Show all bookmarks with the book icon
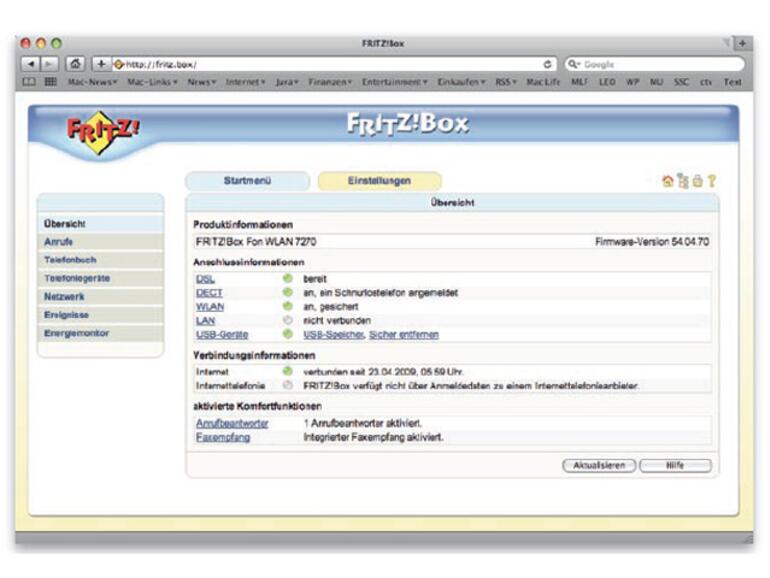770x578 pixels. 29,82
